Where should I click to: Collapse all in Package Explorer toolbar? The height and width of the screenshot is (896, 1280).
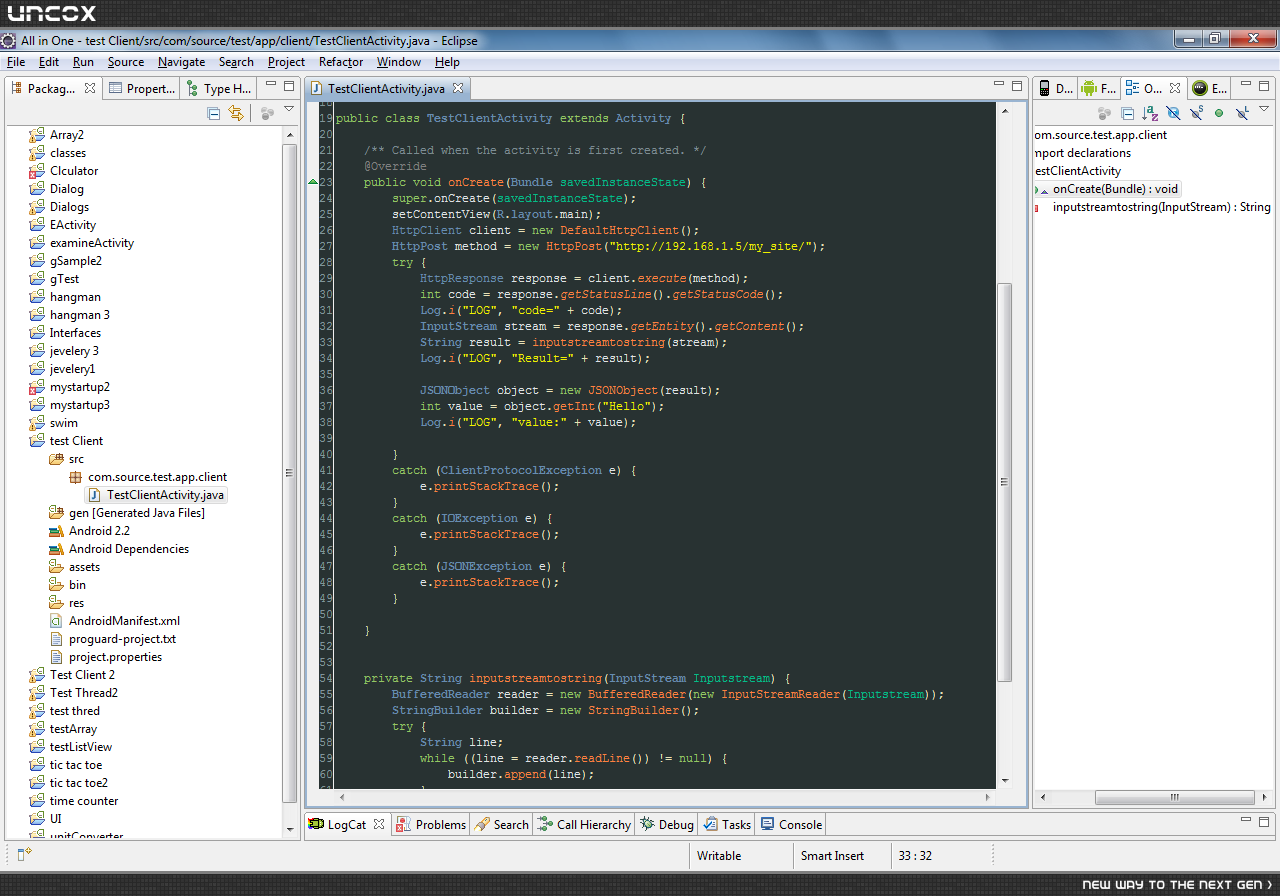(x=214, y=113)
